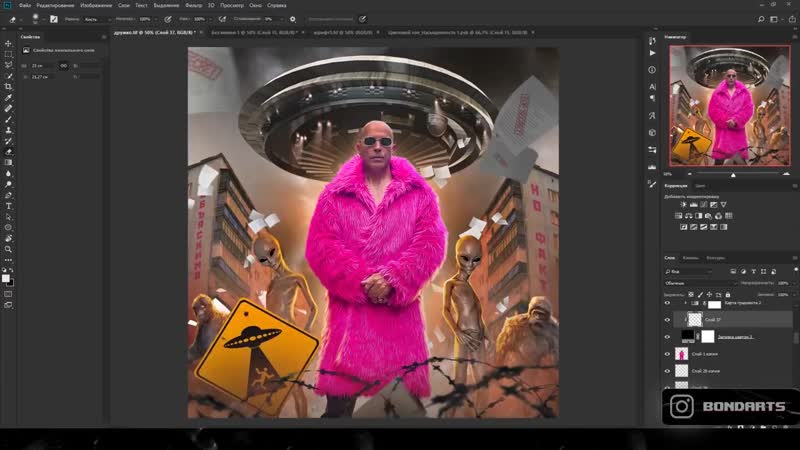The width and height of the screenshot is (800, 450).
Task: Select the Rectangular Marquee tool
Action: tap(9, 54)
